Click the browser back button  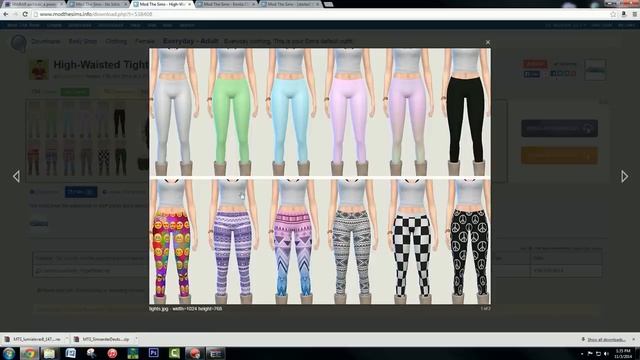pos(6,14)
